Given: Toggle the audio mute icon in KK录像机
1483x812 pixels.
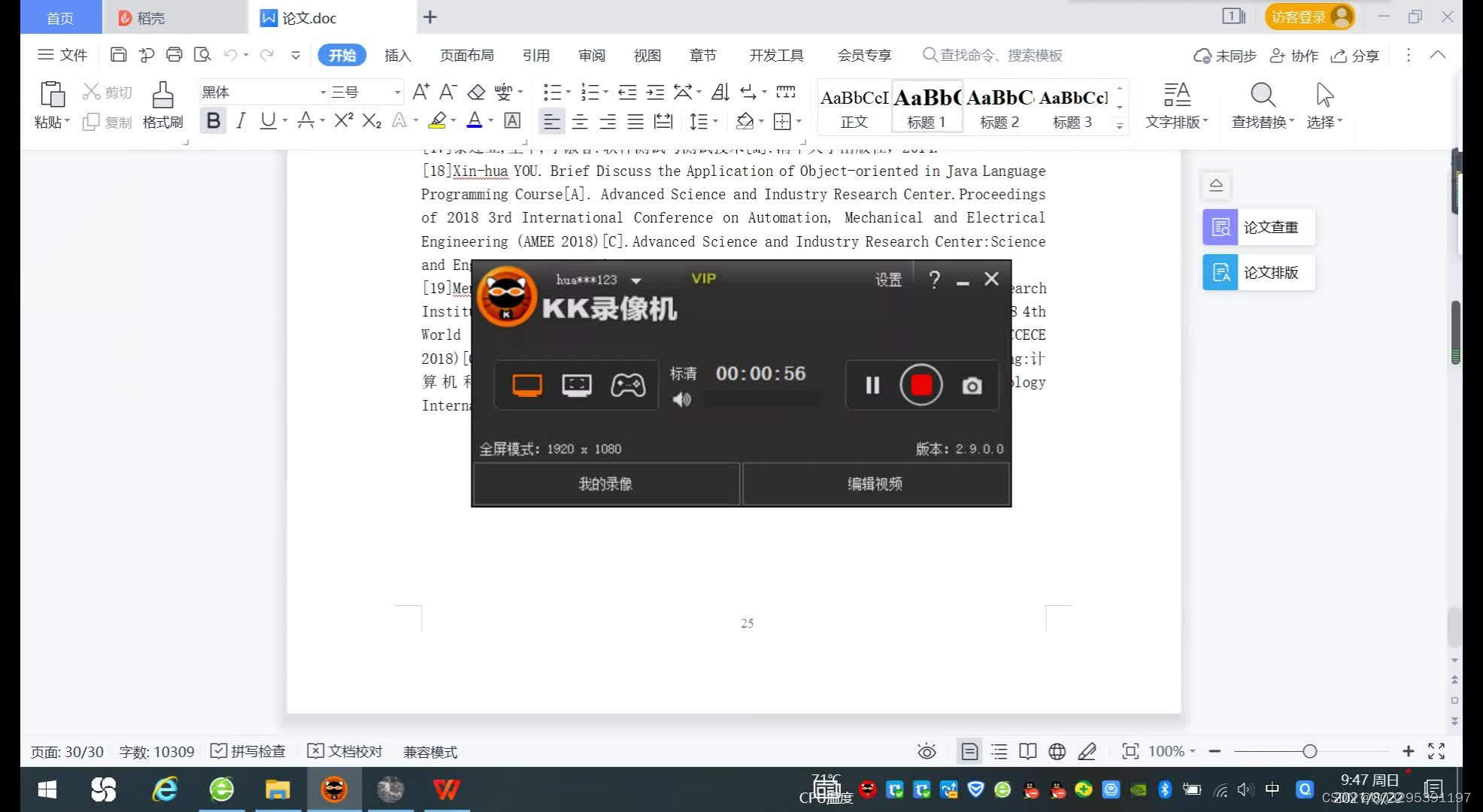Looking at the screenshot, I should 681,398.
